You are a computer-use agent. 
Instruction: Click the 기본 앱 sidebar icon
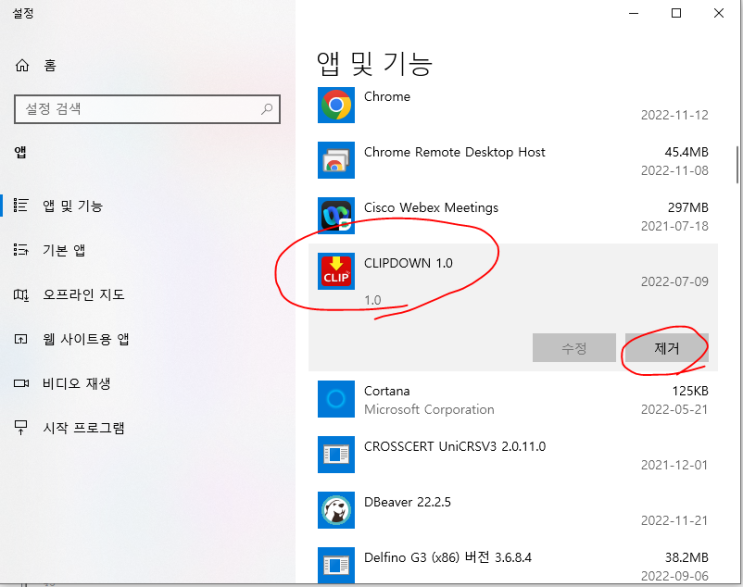(x=21, y=249)
